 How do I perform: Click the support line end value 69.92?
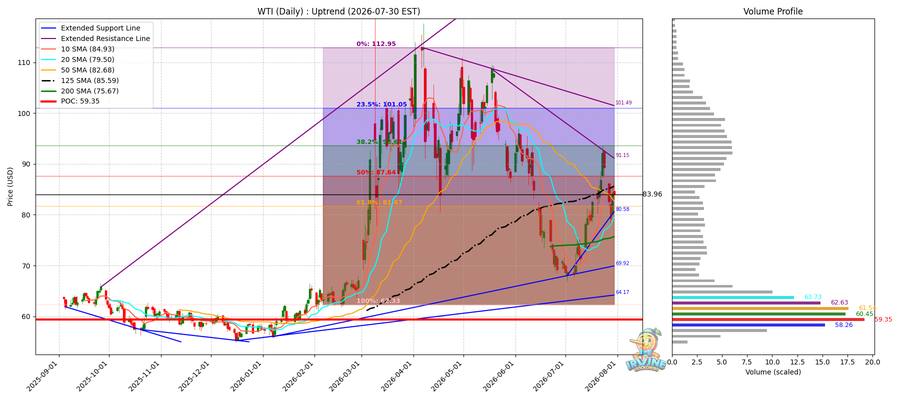pyautogui.click(x=623, y=263)
